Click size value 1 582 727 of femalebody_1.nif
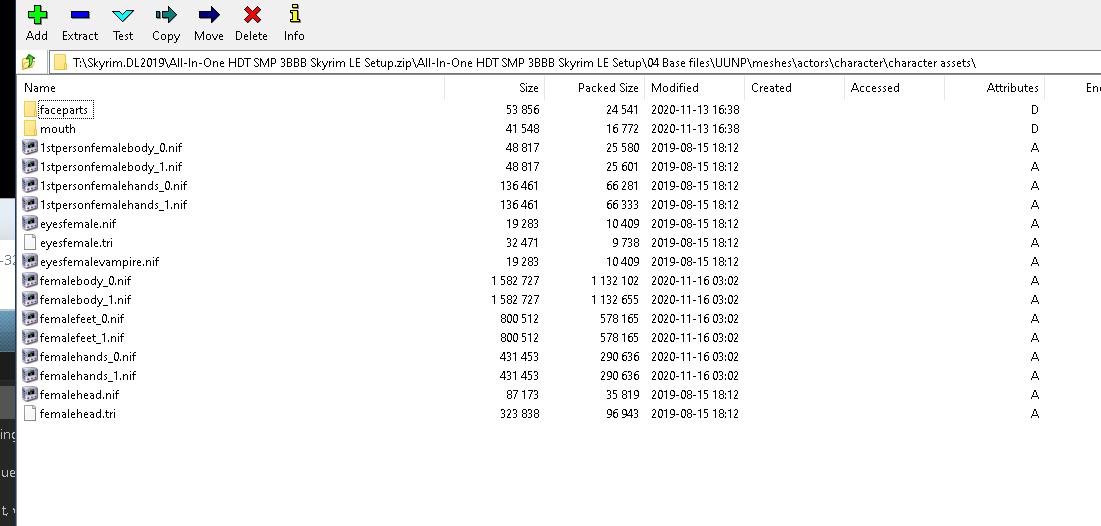 (515, 299)
